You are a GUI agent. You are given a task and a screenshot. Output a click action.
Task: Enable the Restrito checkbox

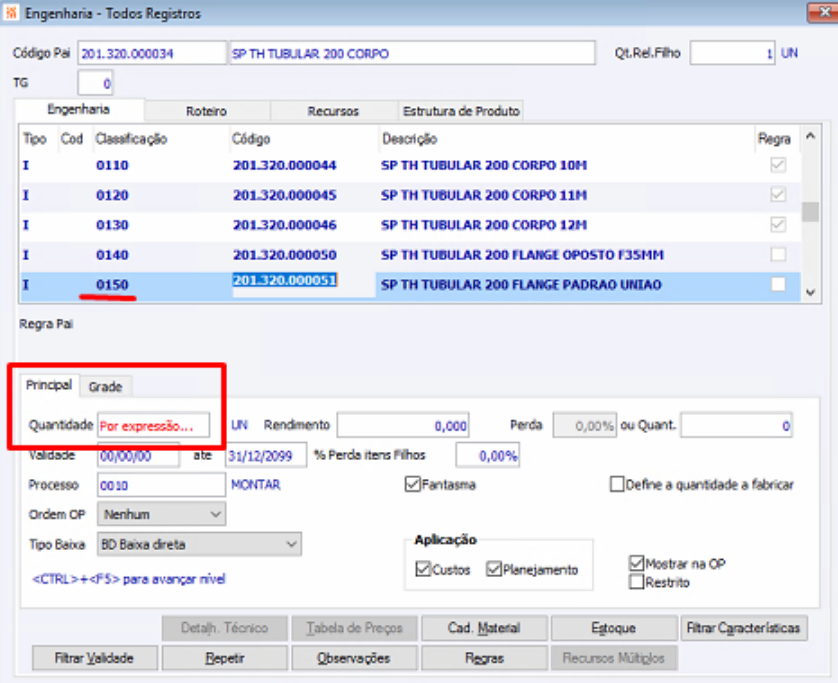637,582
